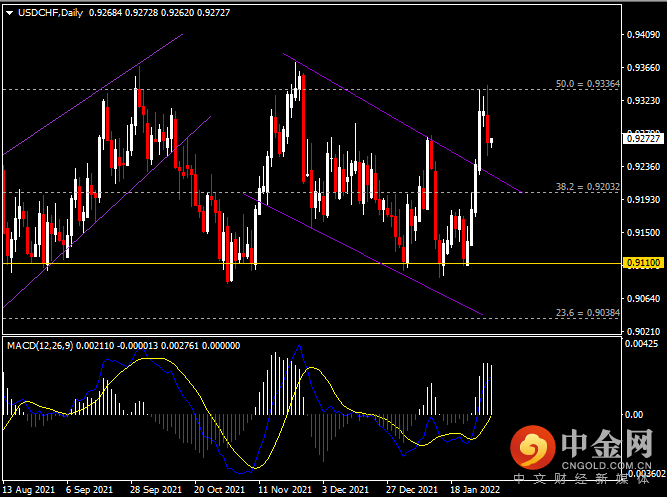Click the 13 Aug 2021 date label

(29, 489)
